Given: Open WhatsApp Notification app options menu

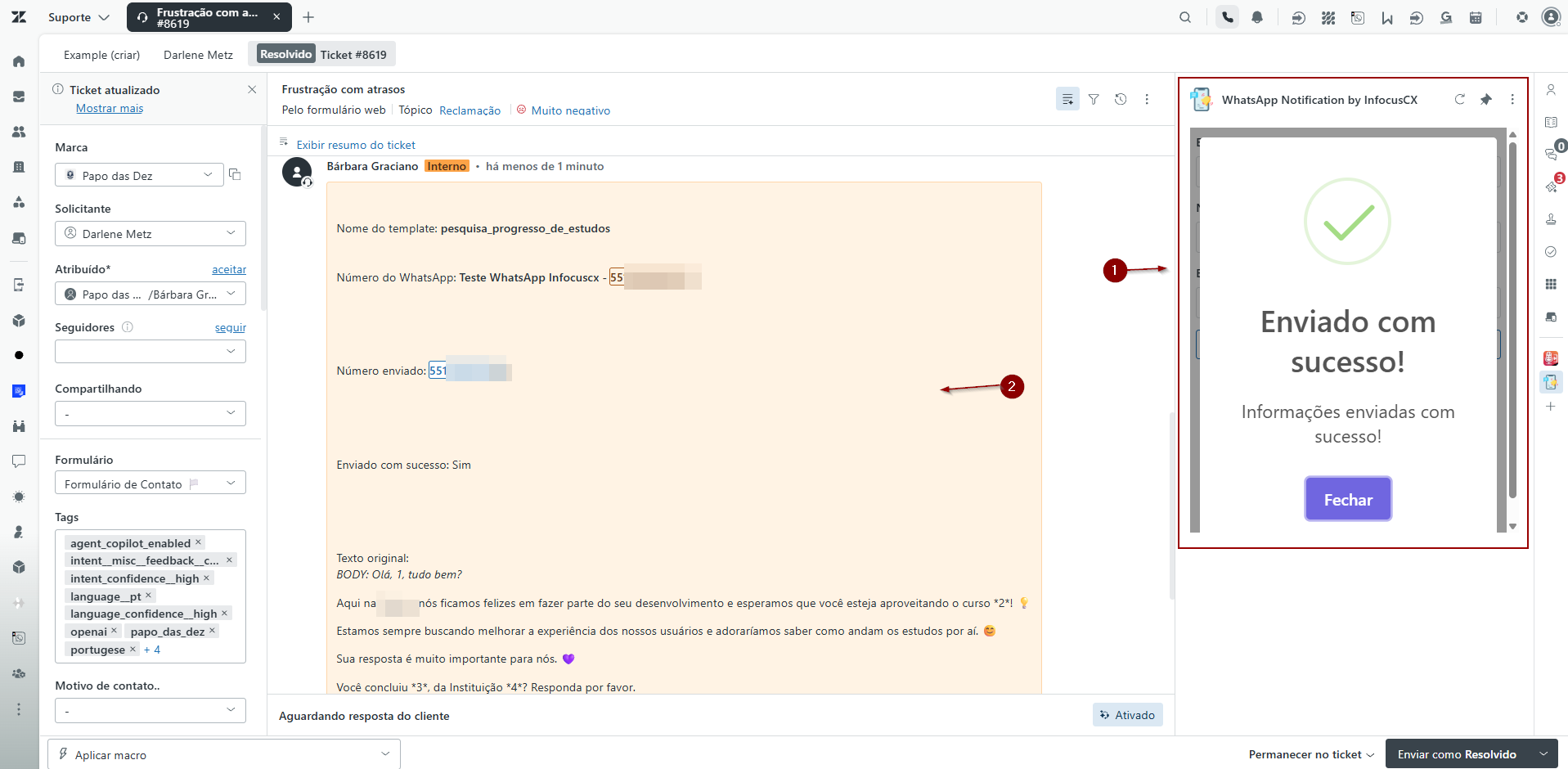Looking at the screenshot, I should [1512, 99].
